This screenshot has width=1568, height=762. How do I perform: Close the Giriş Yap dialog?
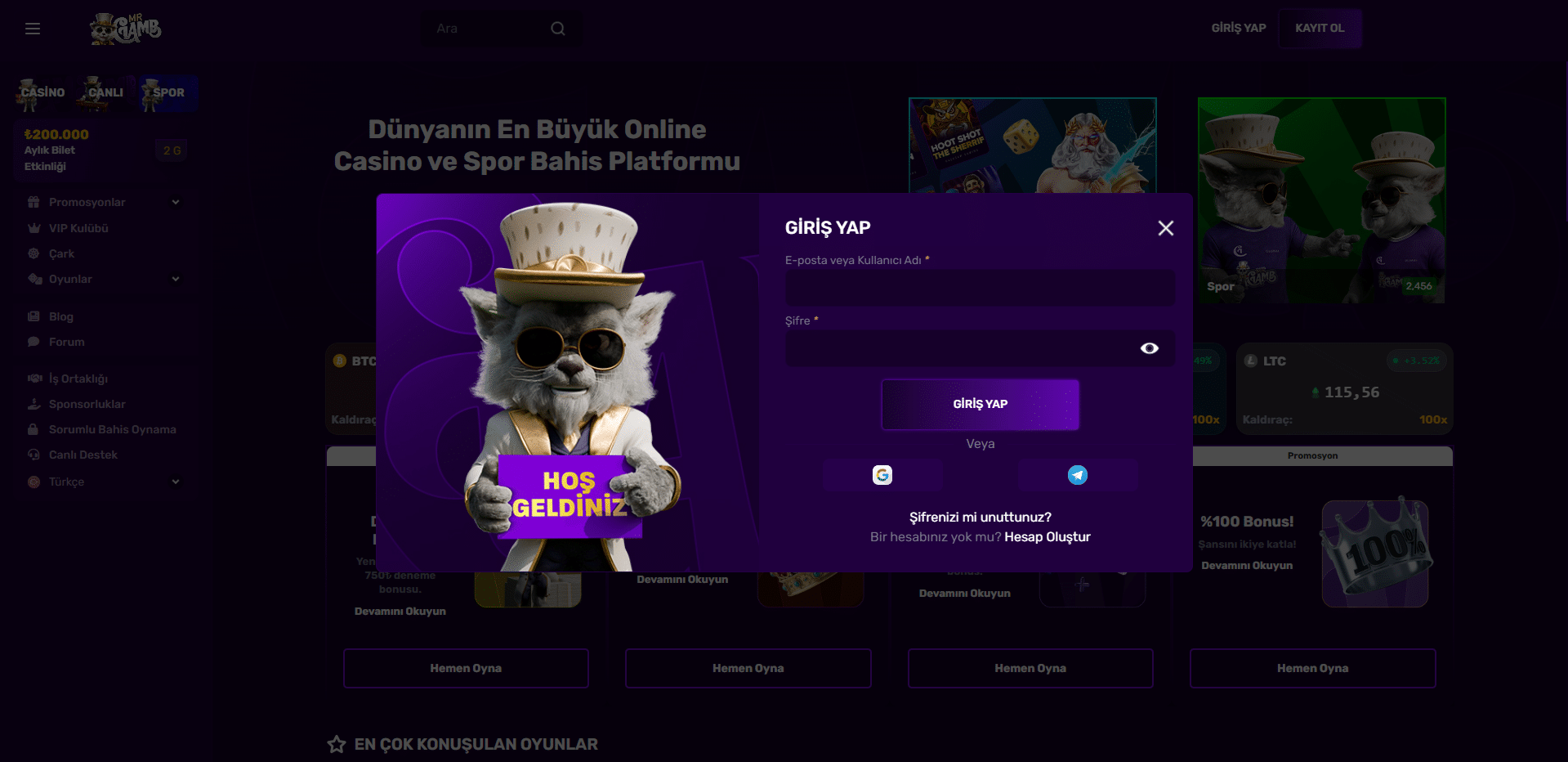click(x=1166, y=228)
